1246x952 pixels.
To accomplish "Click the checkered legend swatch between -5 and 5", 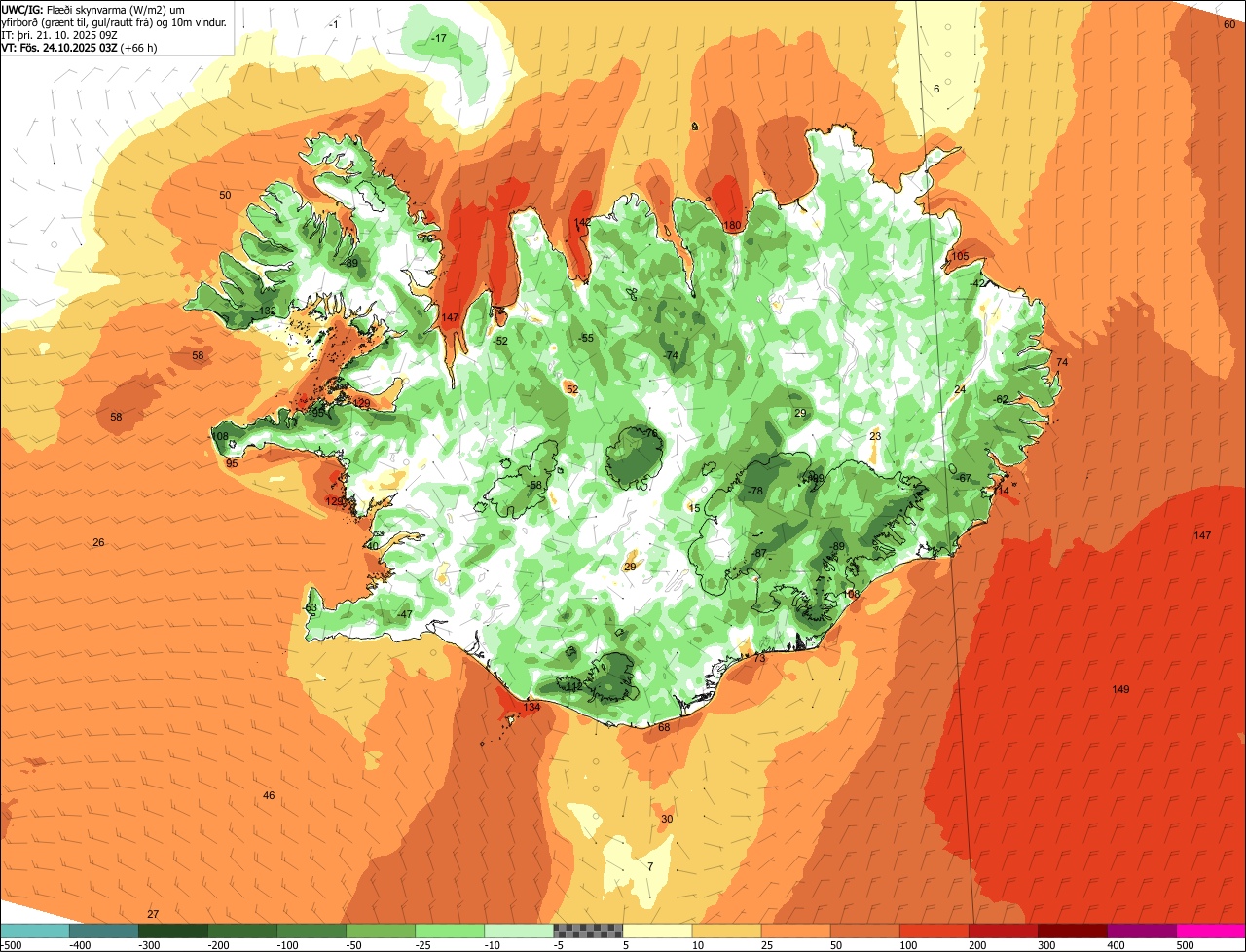I will [x=588, y=931].
